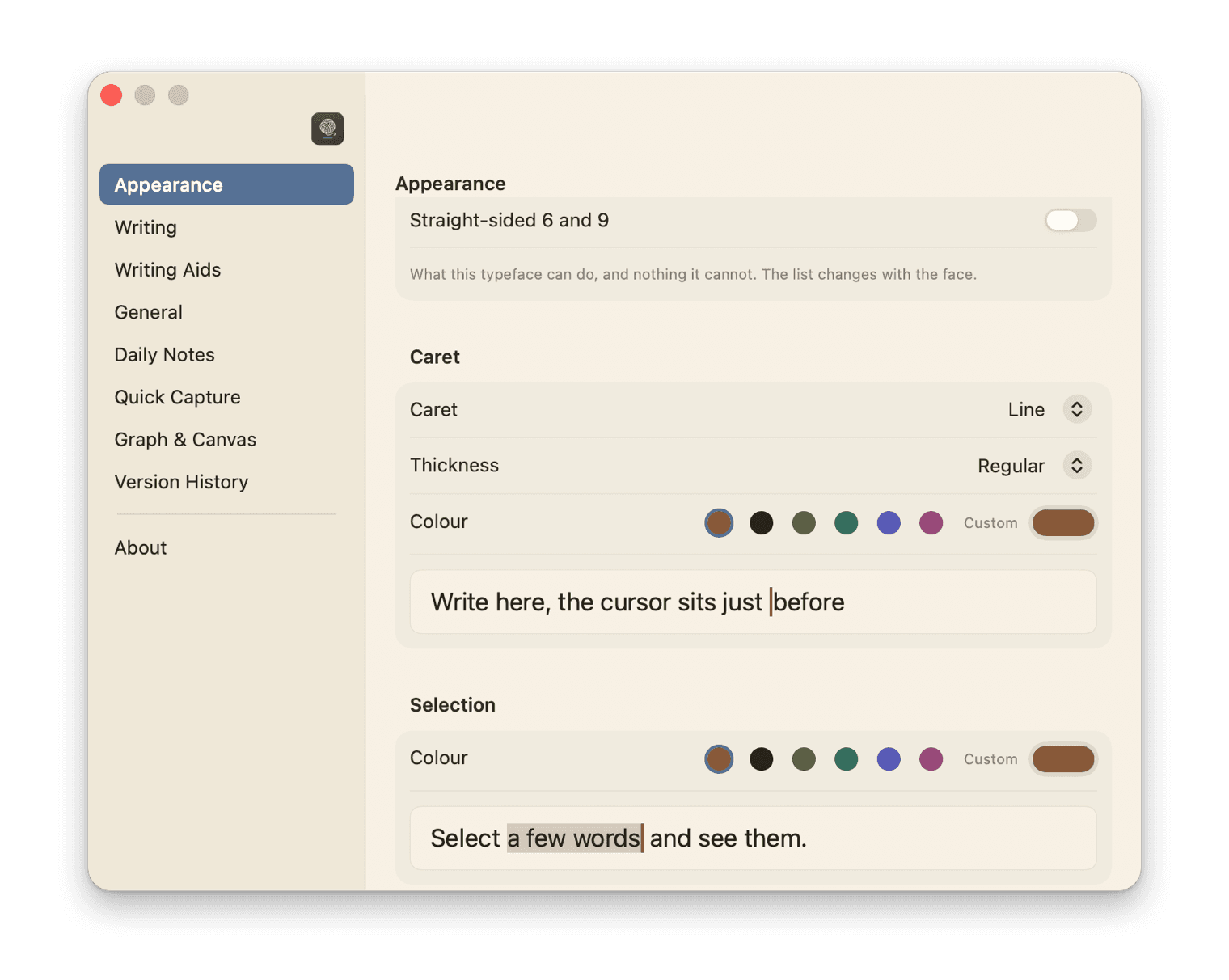1229x980 pixels.
Task: Set the caret colour to magenta
Action: click(x=931, y=523)
